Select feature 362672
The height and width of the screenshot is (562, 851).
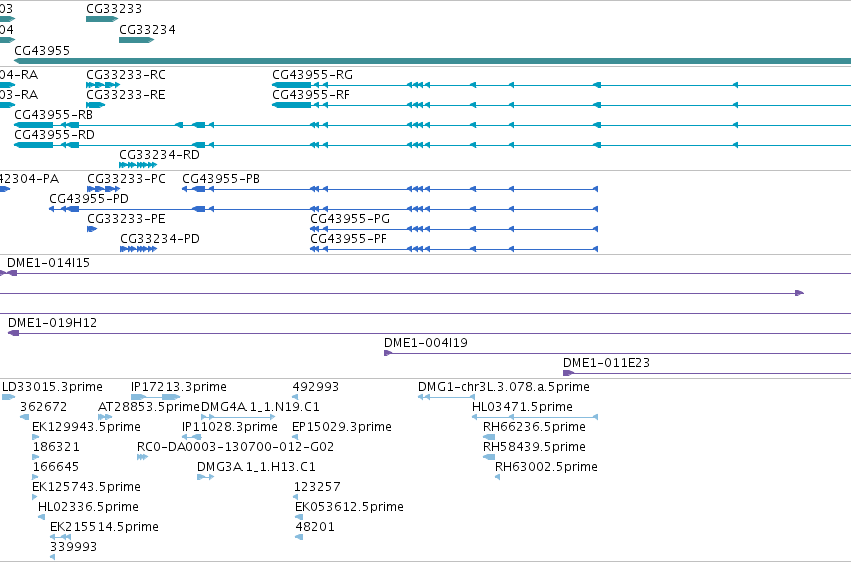(43, 407)
